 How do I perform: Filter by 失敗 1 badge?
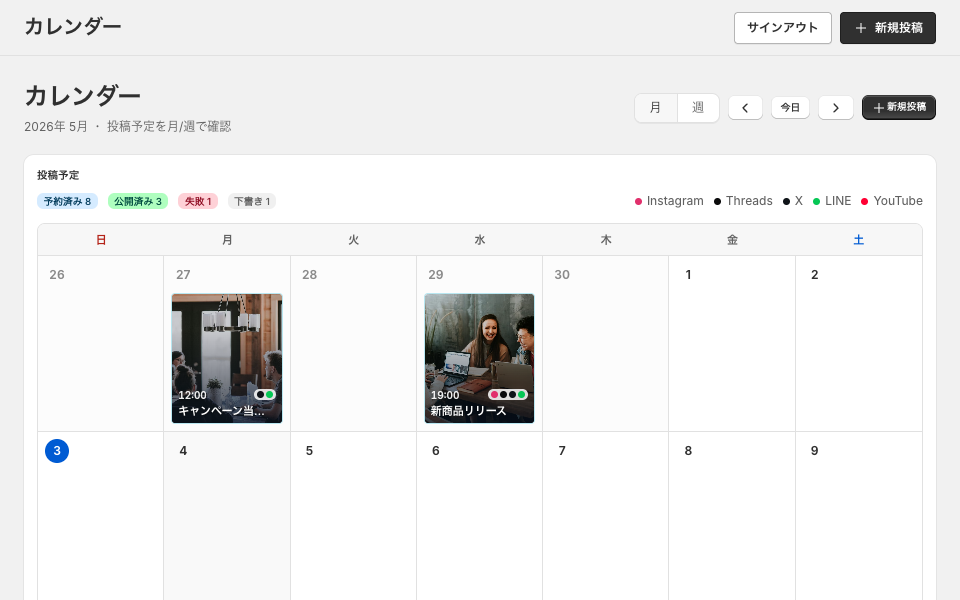[198, 201]
